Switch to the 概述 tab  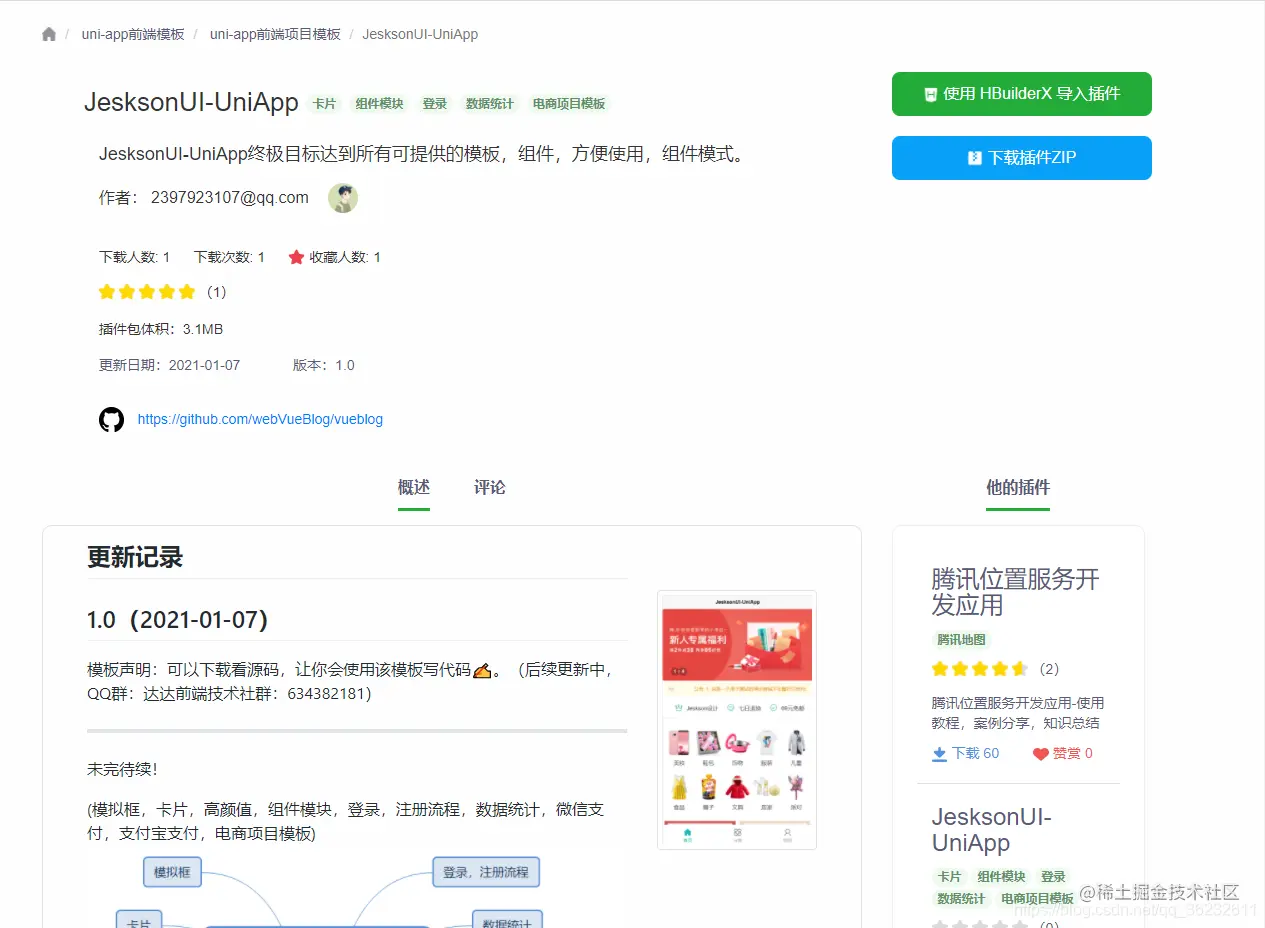(414, 488)
